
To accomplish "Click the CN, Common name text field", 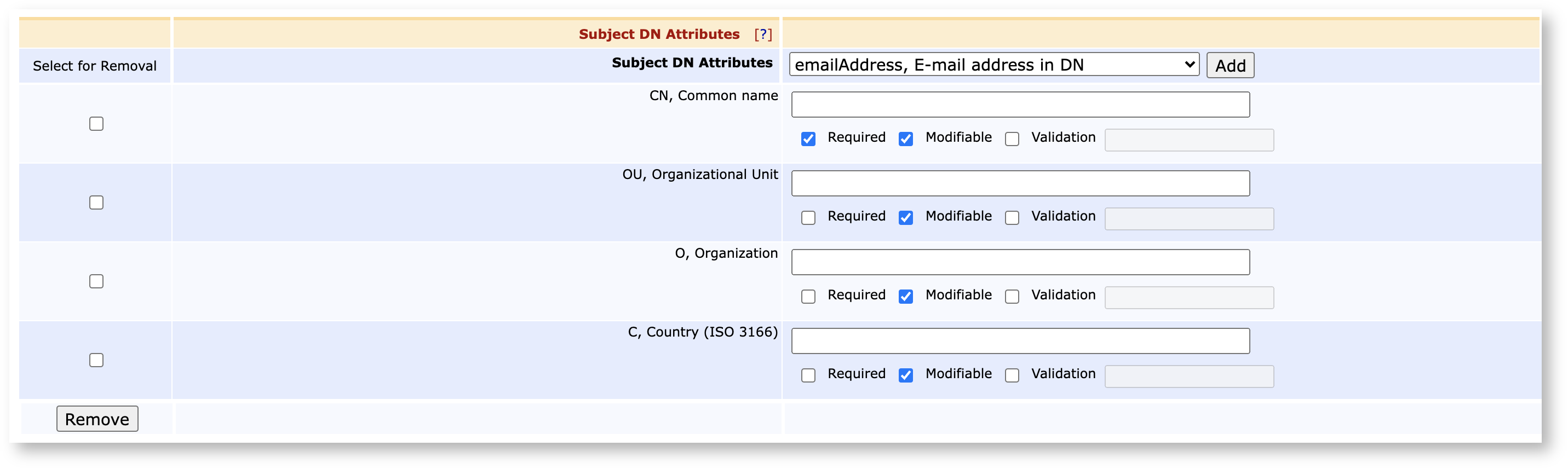I will pyautogui.click(x=1020, y=105).
